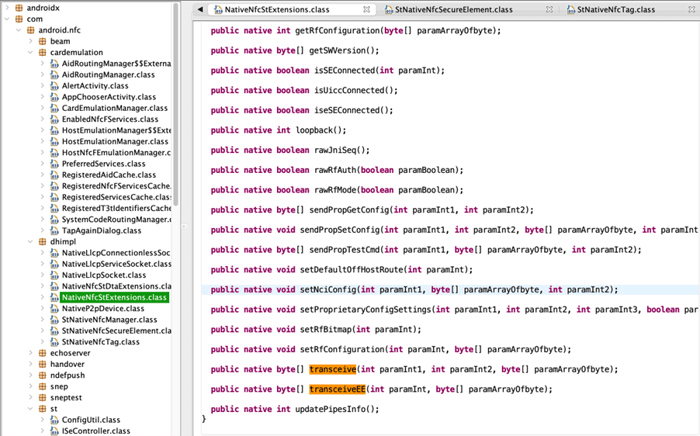This screenshot has height=436, width=700.
Task: Open NativeNfcStExtensions.class in the tree
Action: [x=114, y=297]
